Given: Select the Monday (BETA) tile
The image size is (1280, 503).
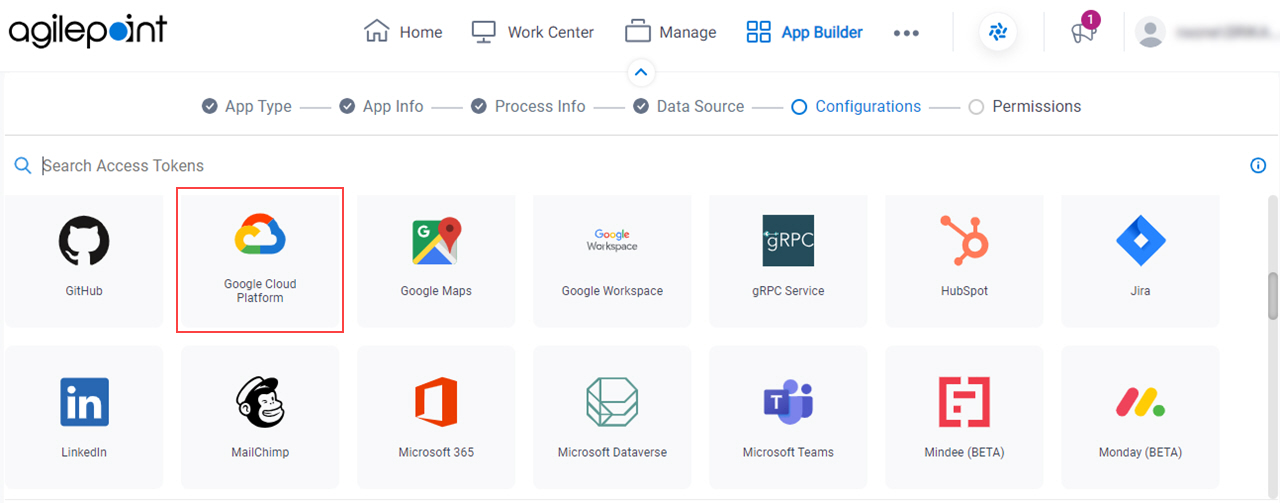Looking at the screenshot, I should point(1140,417).
